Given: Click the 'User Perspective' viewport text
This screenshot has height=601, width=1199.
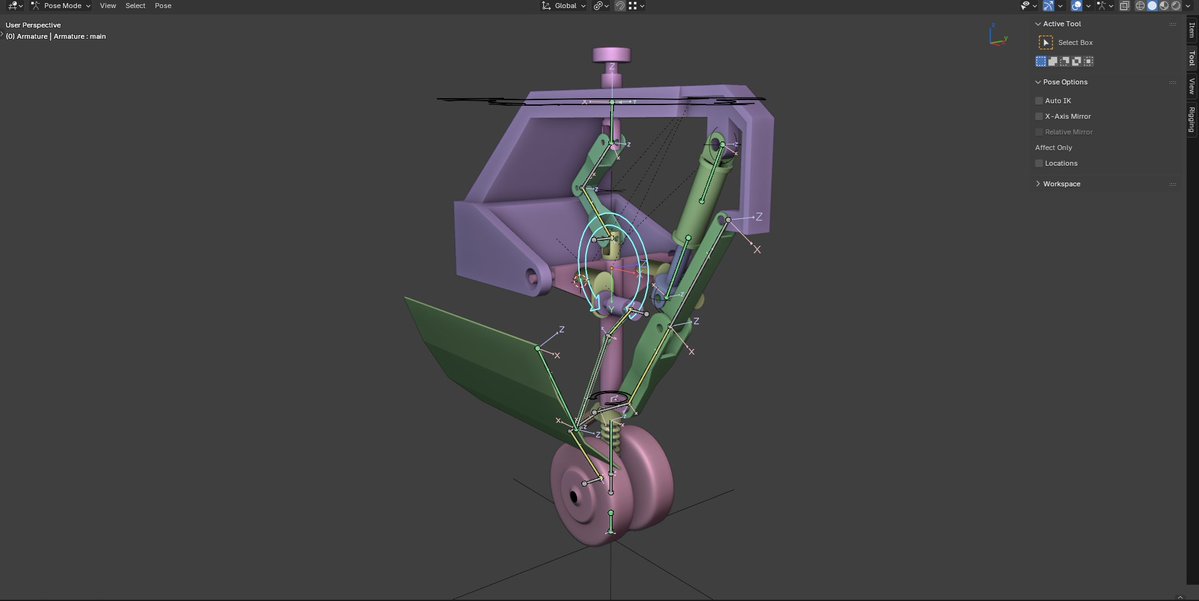Looking at the screenshot, I should [33, 25].
